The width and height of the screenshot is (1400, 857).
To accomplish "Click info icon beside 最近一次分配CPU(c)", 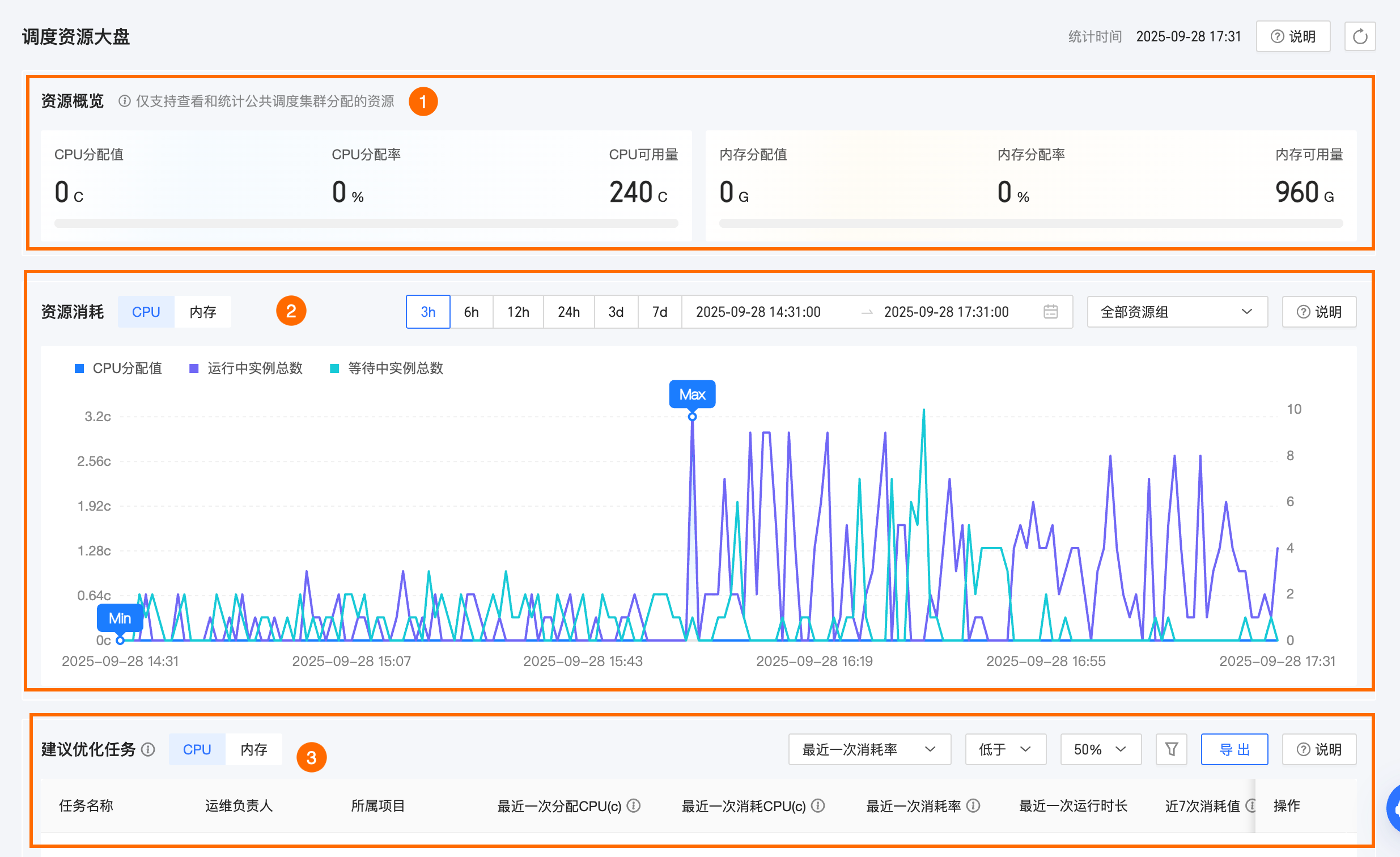I will [634, 805].
